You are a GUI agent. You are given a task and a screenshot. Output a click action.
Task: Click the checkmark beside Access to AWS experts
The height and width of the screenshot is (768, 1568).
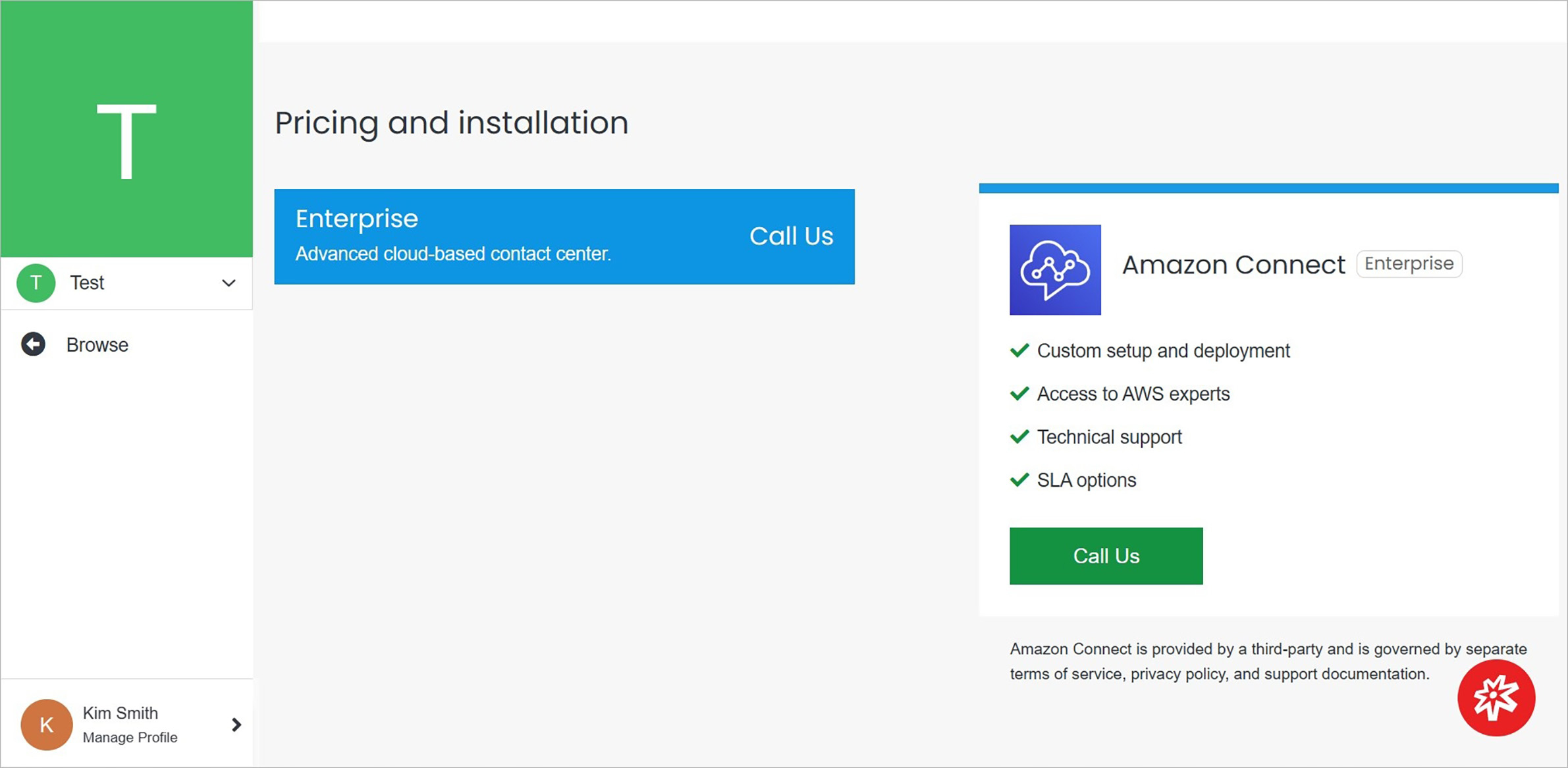(1019, 394)
